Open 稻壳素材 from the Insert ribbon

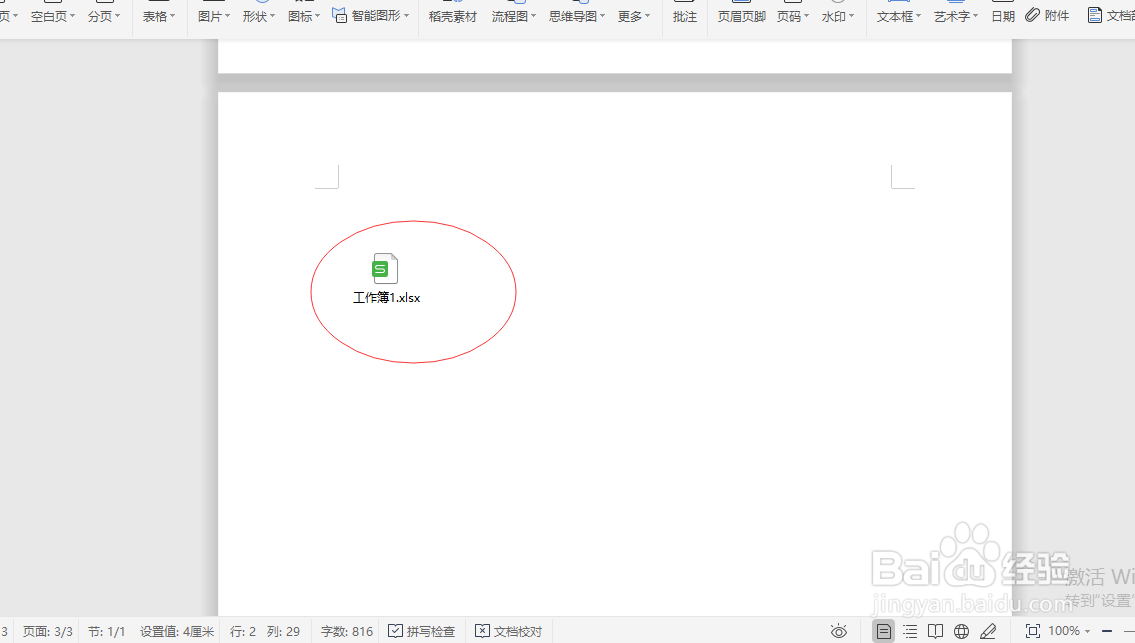pos(452,16)
